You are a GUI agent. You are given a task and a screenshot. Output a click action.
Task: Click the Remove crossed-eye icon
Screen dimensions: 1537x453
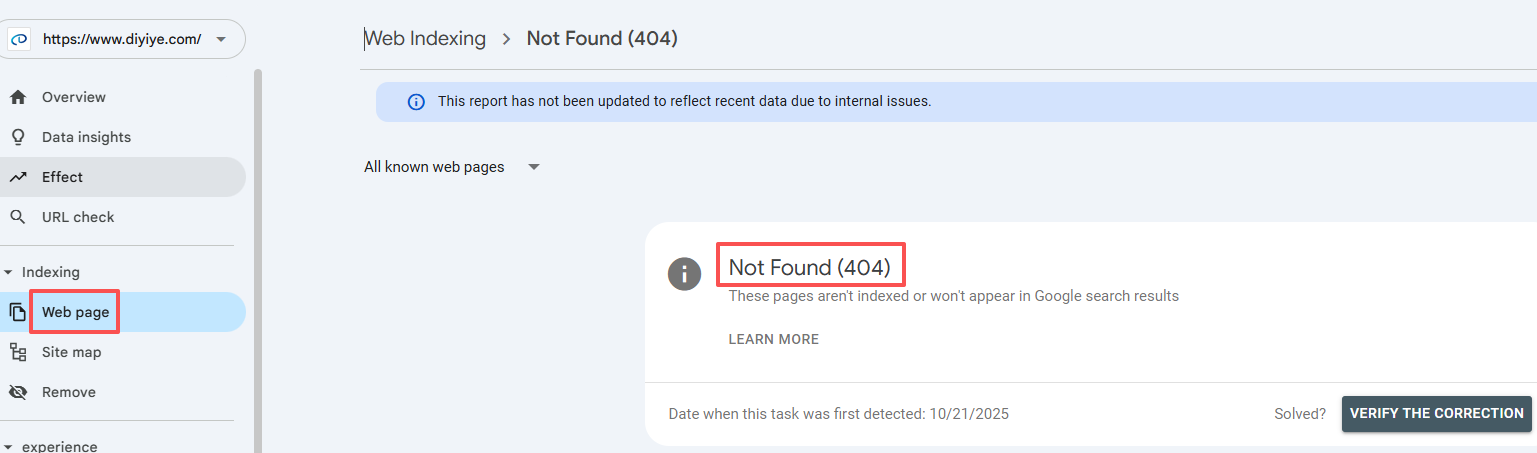tap(17, 392)
